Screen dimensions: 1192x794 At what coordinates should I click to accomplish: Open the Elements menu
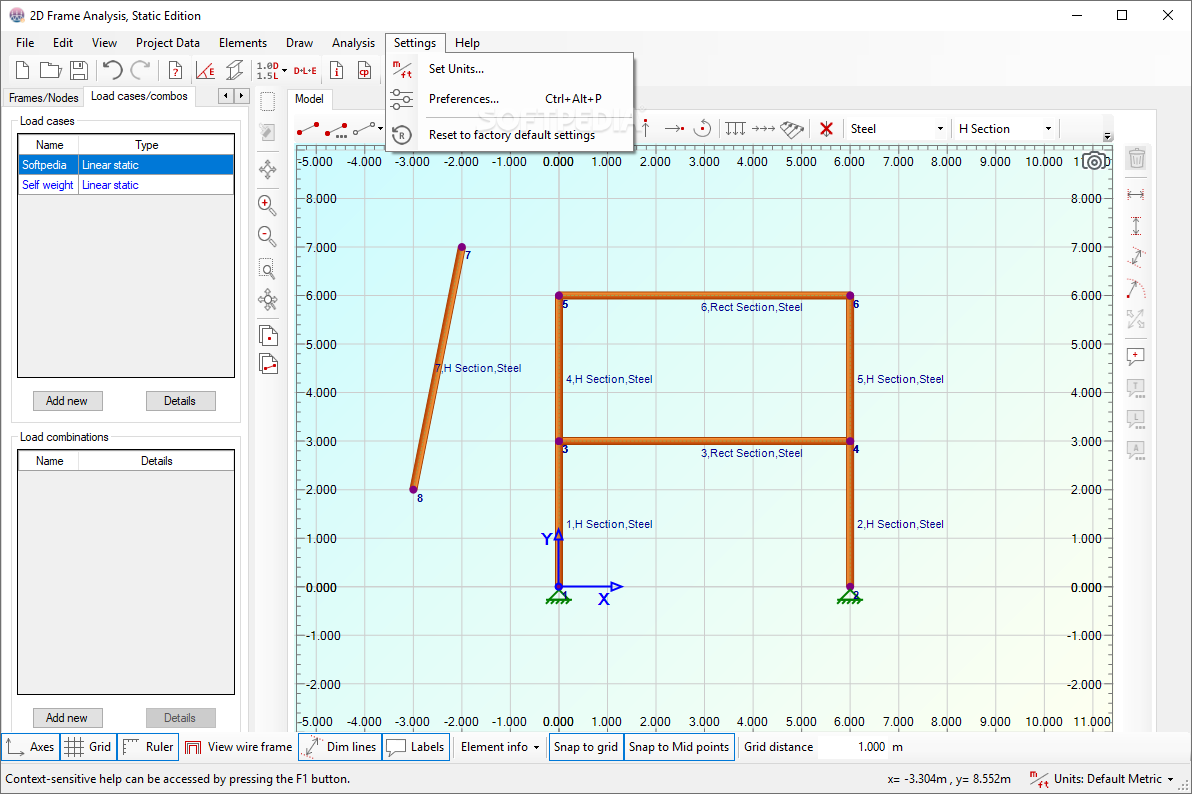(x=243, y=43)
